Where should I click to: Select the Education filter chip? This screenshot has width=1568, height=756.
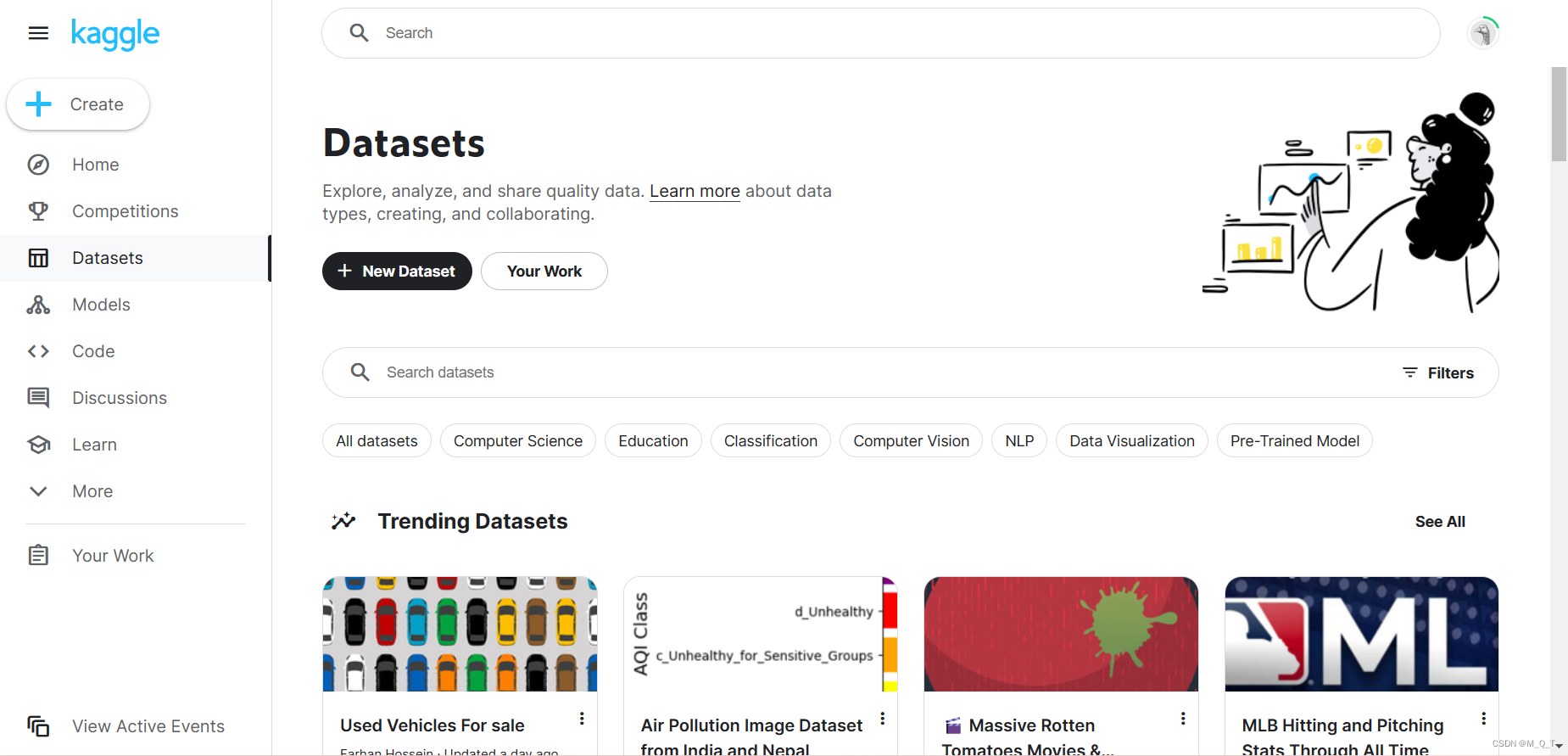[x=653, y=440]
